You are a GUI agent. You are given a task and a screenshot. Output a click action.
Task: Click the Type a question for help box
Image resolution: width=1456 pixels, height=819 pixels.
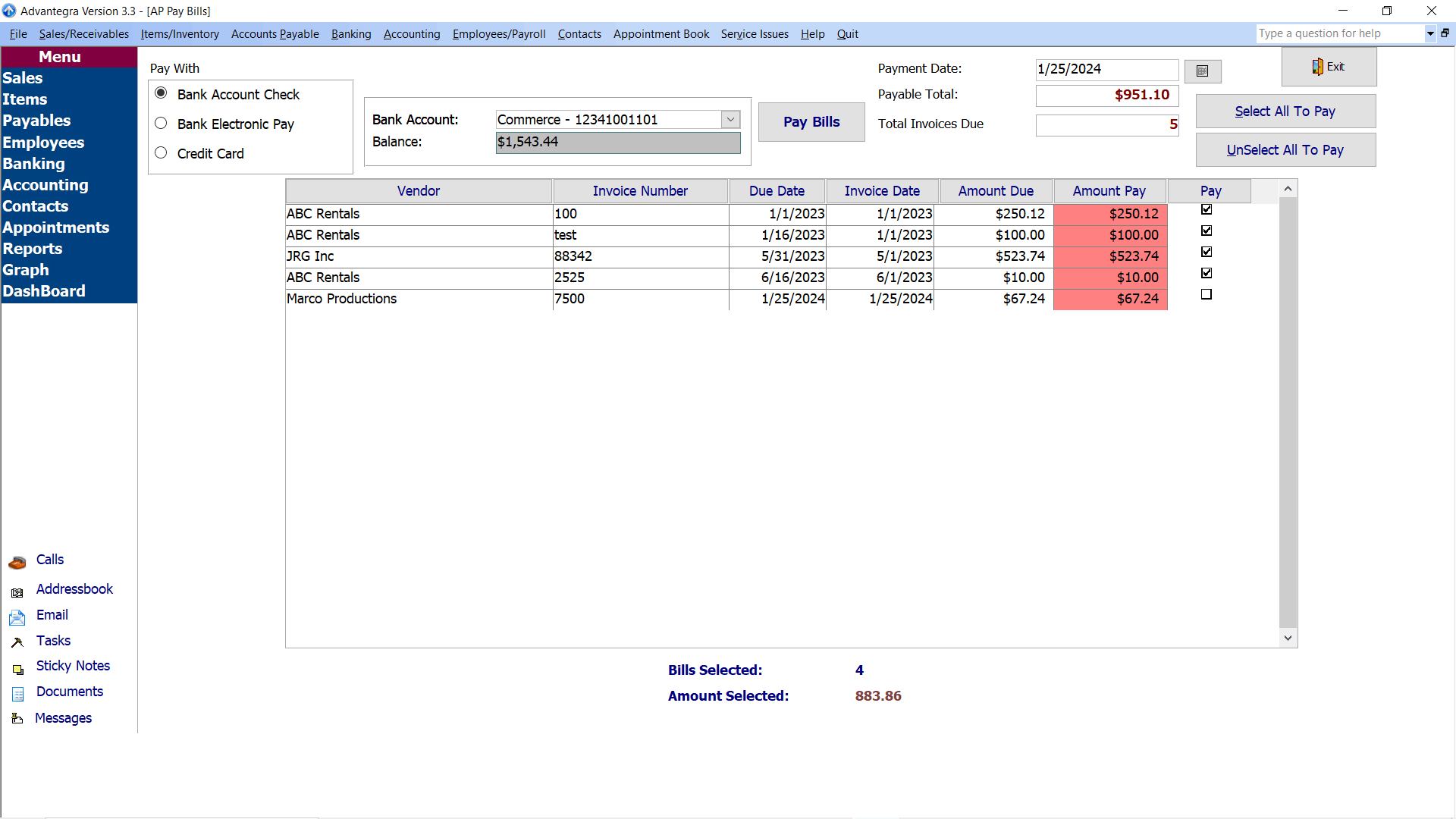pyautogui.click(x=1340, y=33)
